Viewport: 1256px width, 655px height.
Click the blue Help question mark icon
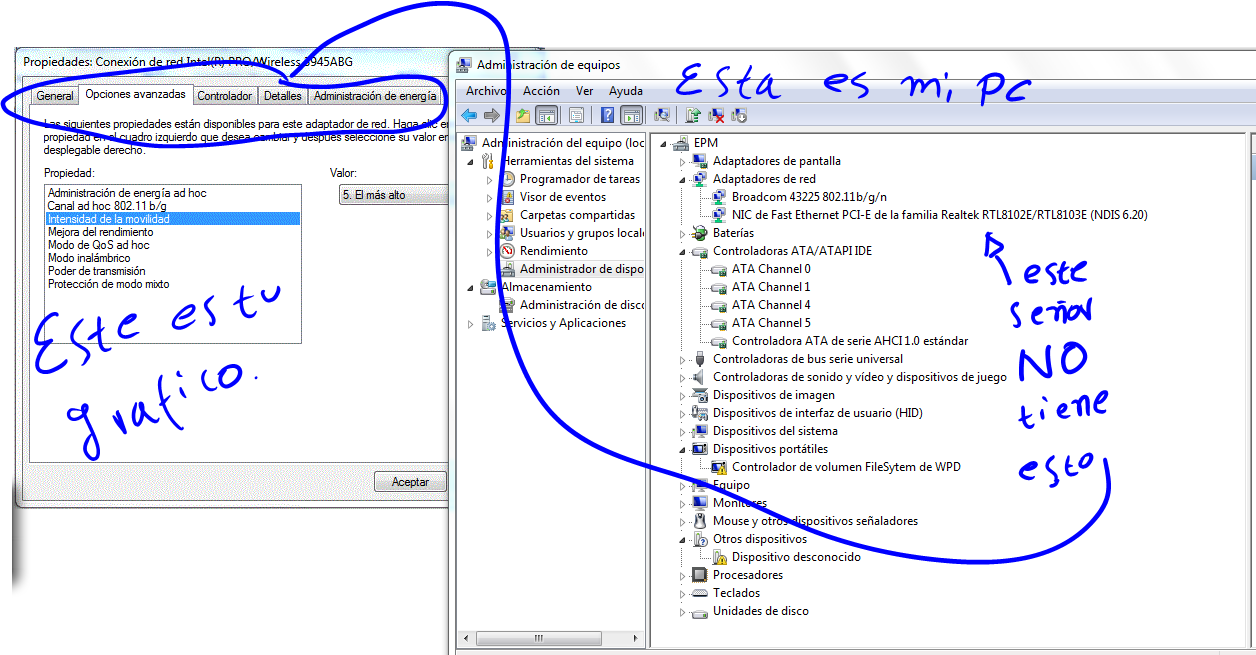click(607, 116)
